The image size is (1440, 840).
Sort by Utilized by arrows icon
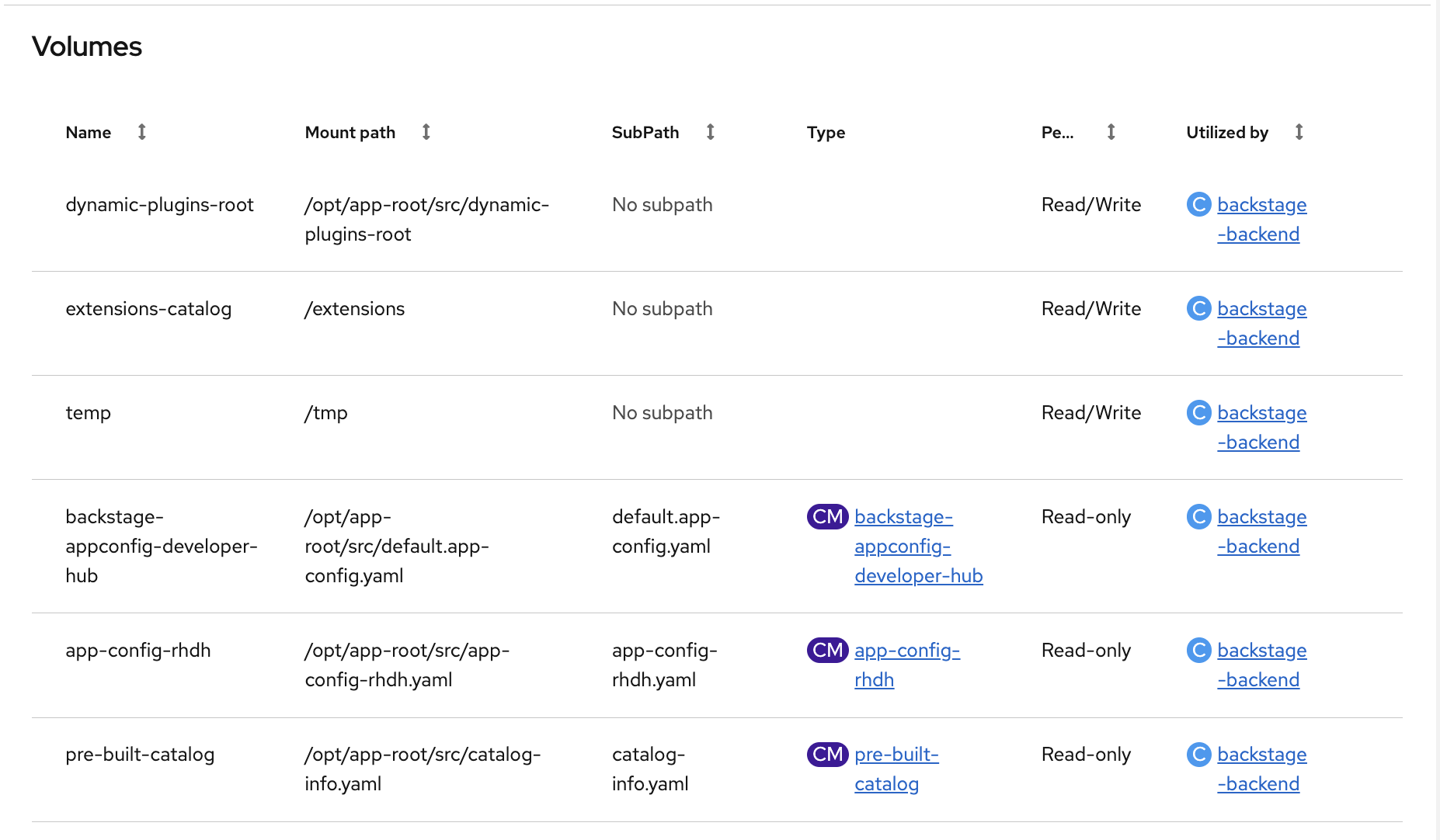[1299, 132]
